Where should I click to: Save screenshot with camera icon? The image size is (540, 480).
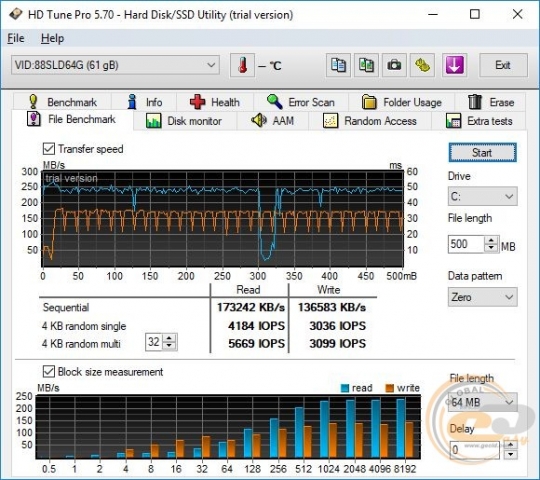click(x=394, y=65)
